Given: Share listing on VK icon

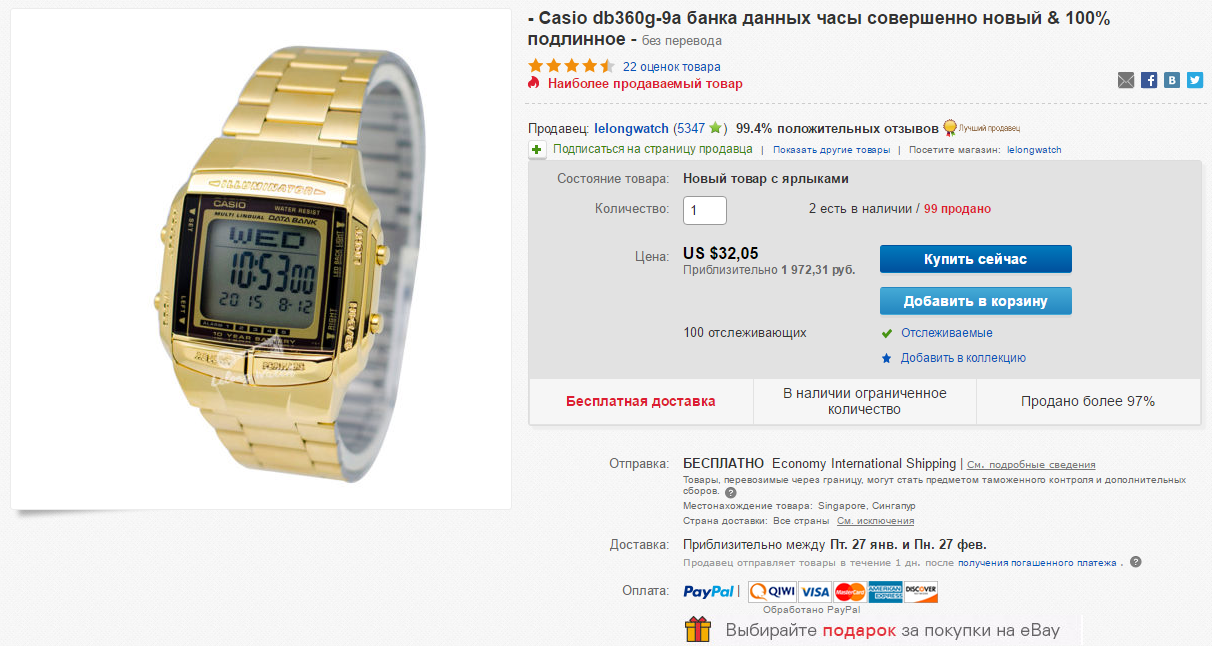Looking at the screenshot, I should coord(1172,80).
